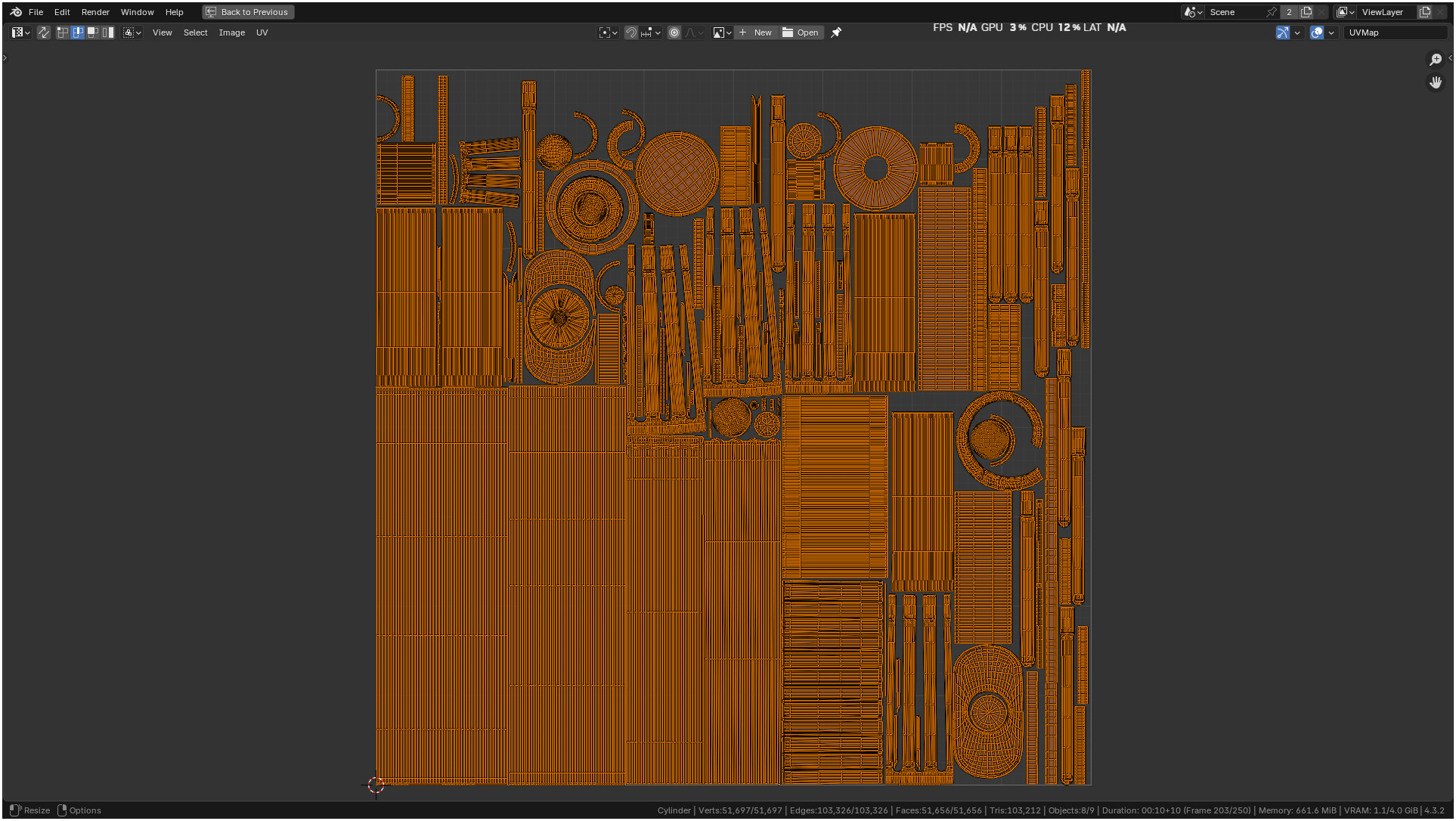Select vertex UV selection mode

click(62, 33)
